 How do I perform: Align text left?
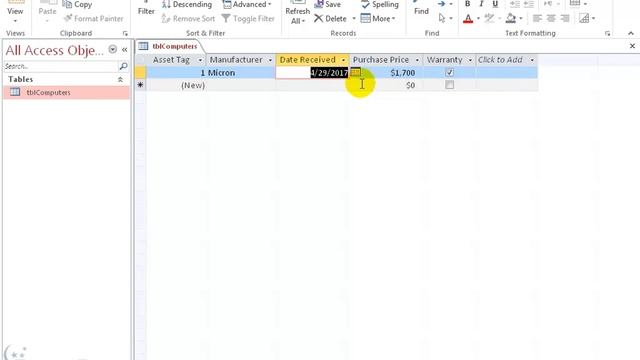[x=537, y=18]
